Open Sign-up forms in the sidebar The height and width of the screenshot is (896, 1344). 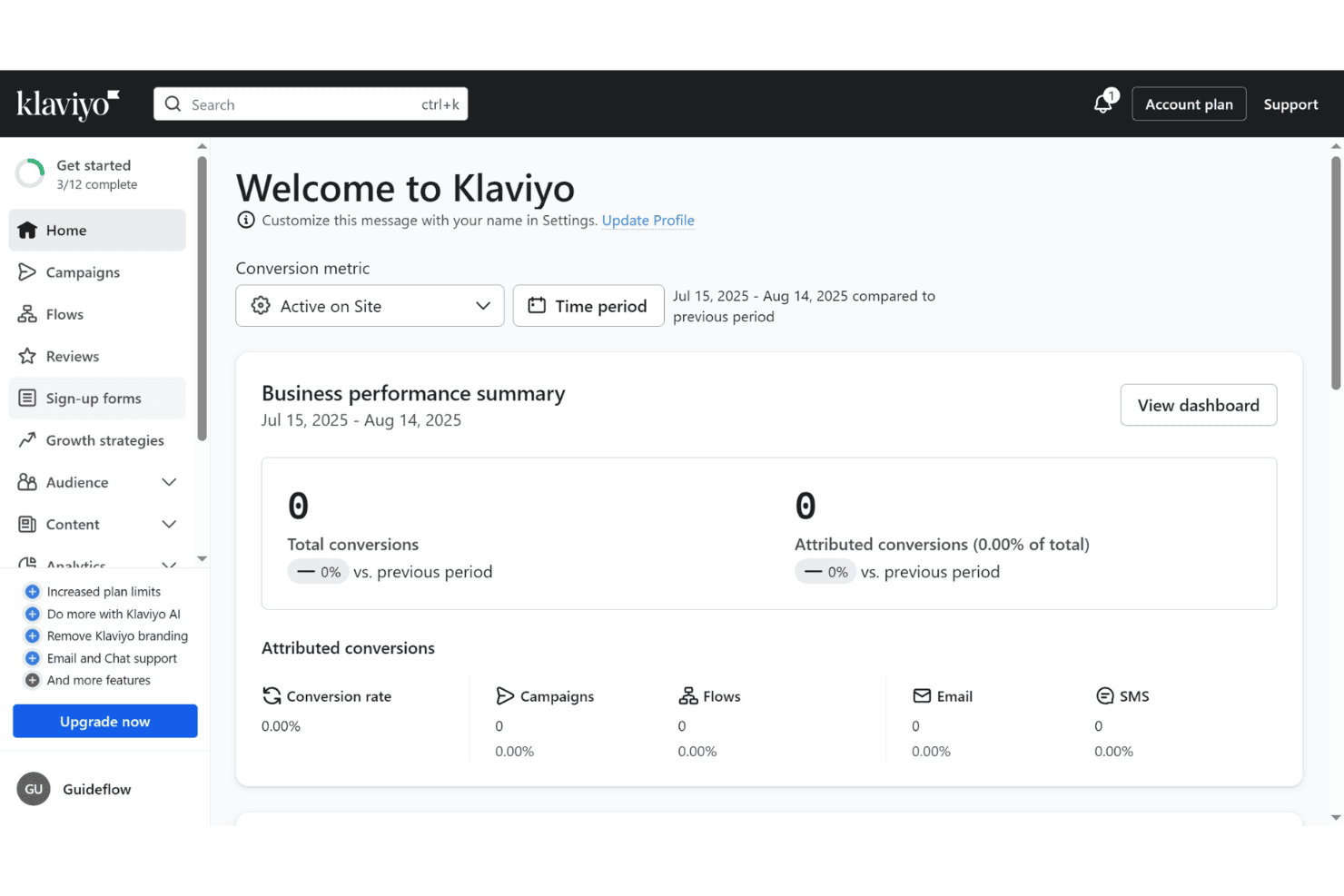coord(97,399)
